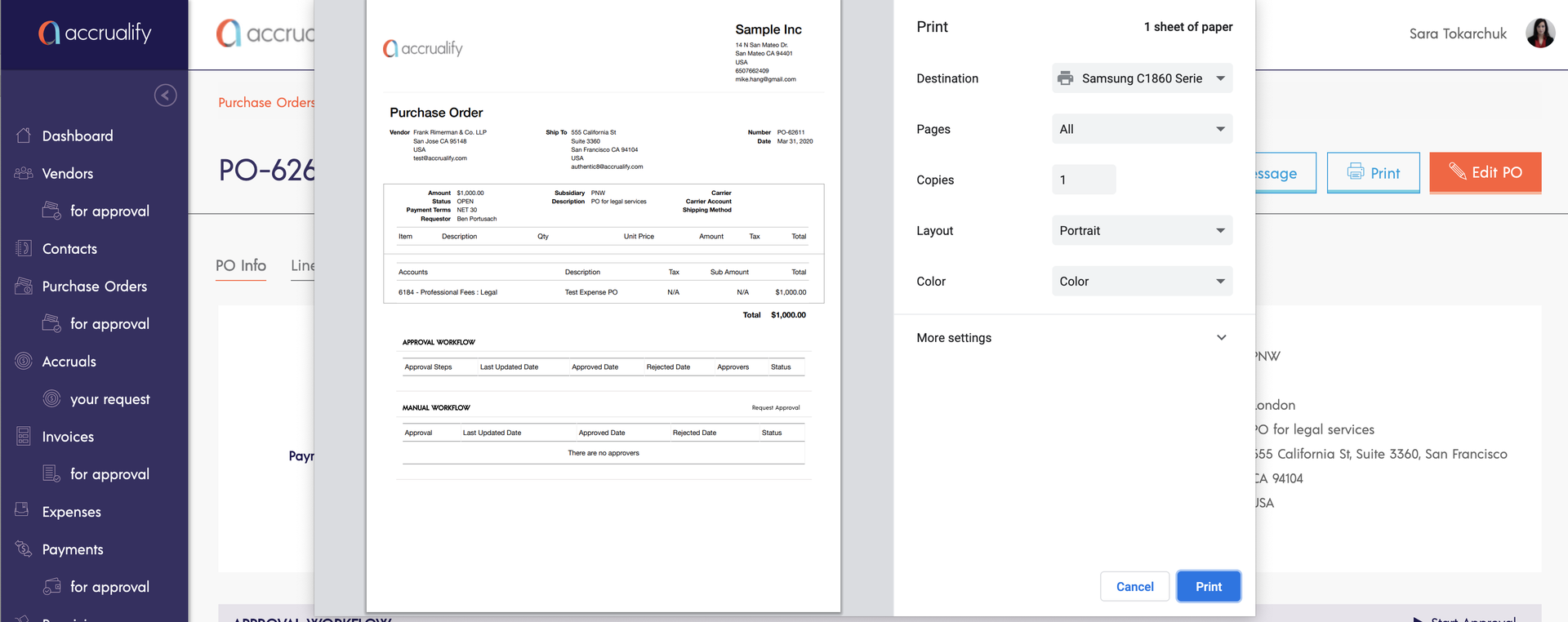
Task: Click the '1 sheet of paper' text
Action: coord(1188,27)
